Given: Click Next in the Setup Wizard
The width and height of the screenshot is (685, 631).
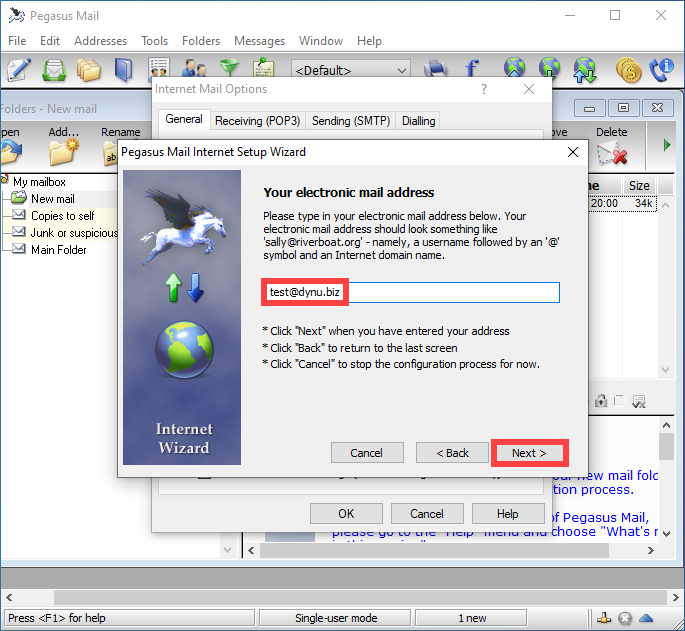Looking at the screenshot, I should (x=529, y=453).
